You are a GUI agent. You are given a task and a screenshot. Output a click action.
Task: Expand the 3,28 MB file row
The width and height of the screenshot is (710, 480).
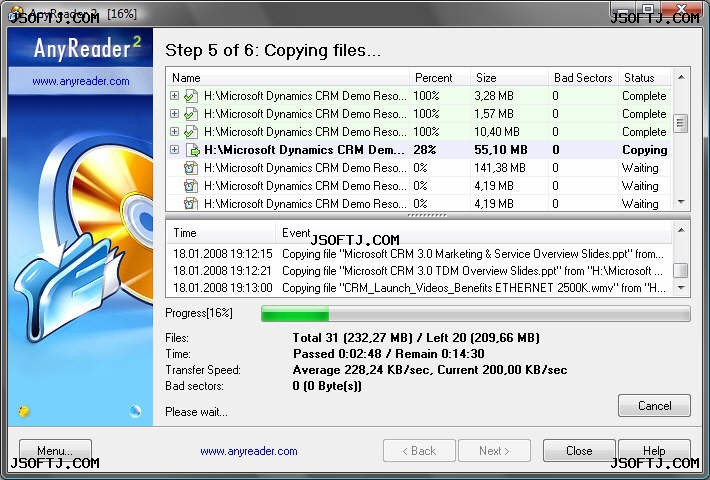[174, 96]
